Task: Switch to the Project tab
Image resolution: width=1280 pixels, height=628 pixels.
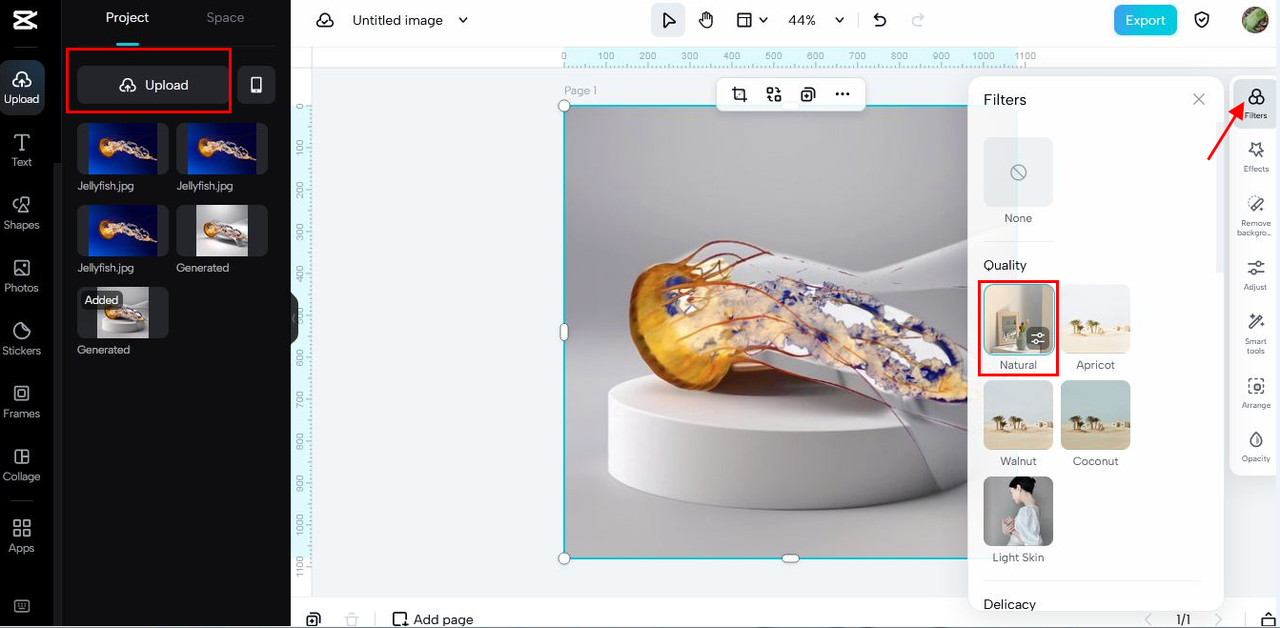Action: (127, 18)
